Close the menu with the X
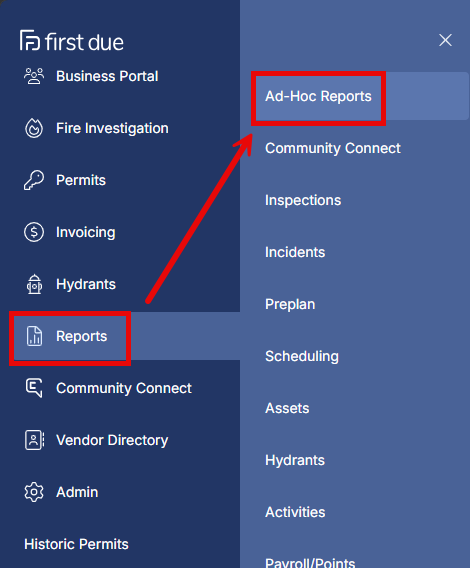Screen dimensions: 470x568 (445, 40)
